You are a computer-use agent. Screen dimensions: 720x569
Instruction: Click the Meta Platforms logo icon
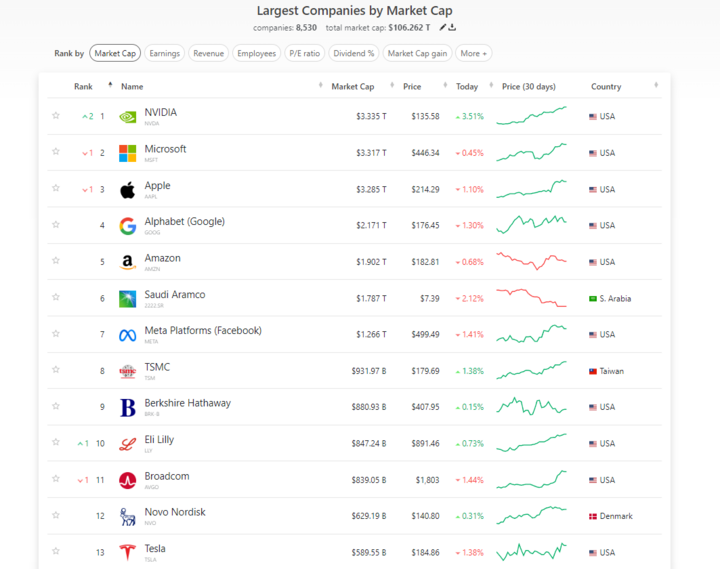coord(128,335)
